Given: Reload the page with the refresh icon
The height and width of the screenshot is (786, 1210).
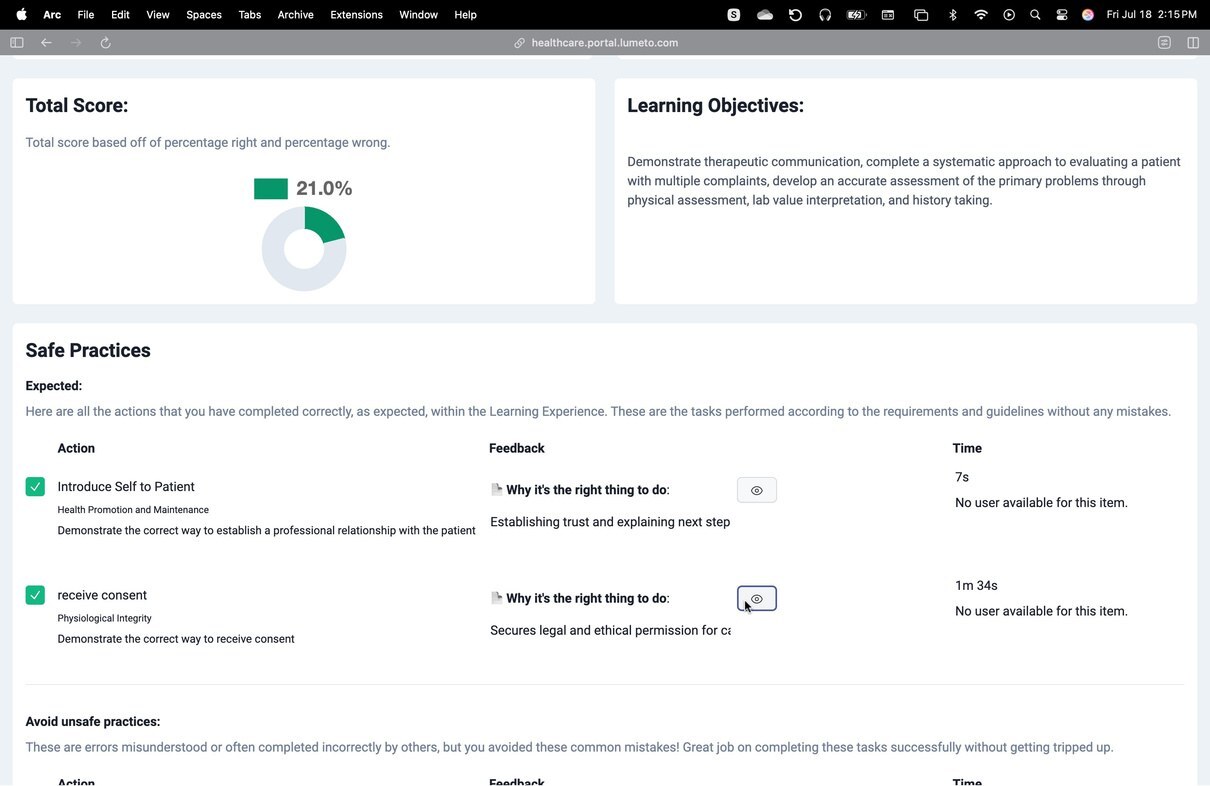Looking at the screenshot, I should [106, 43].
